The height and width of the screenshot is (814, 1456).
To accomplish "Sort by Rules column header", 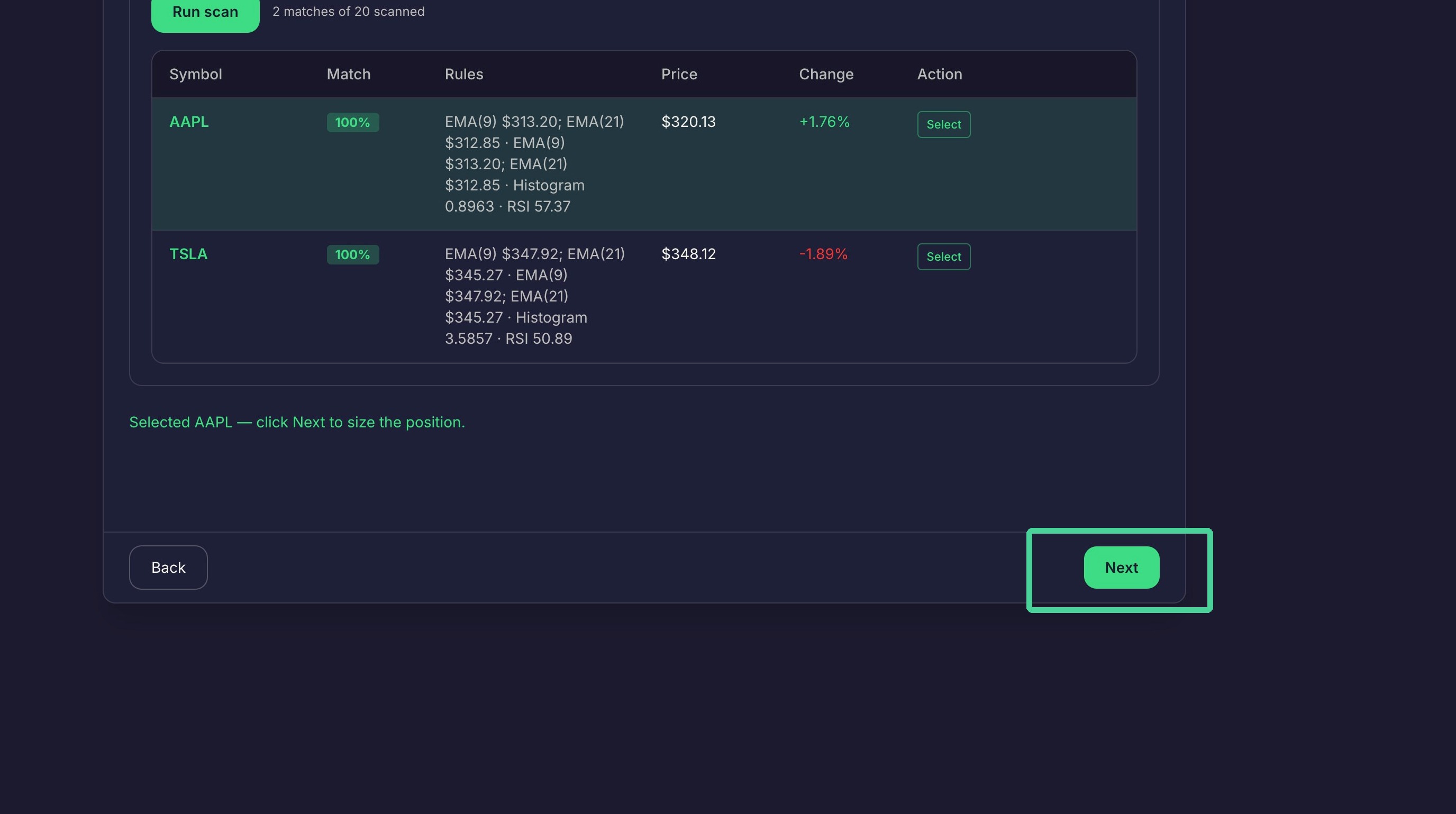I will pyautogui.click(x=463, y=74).
